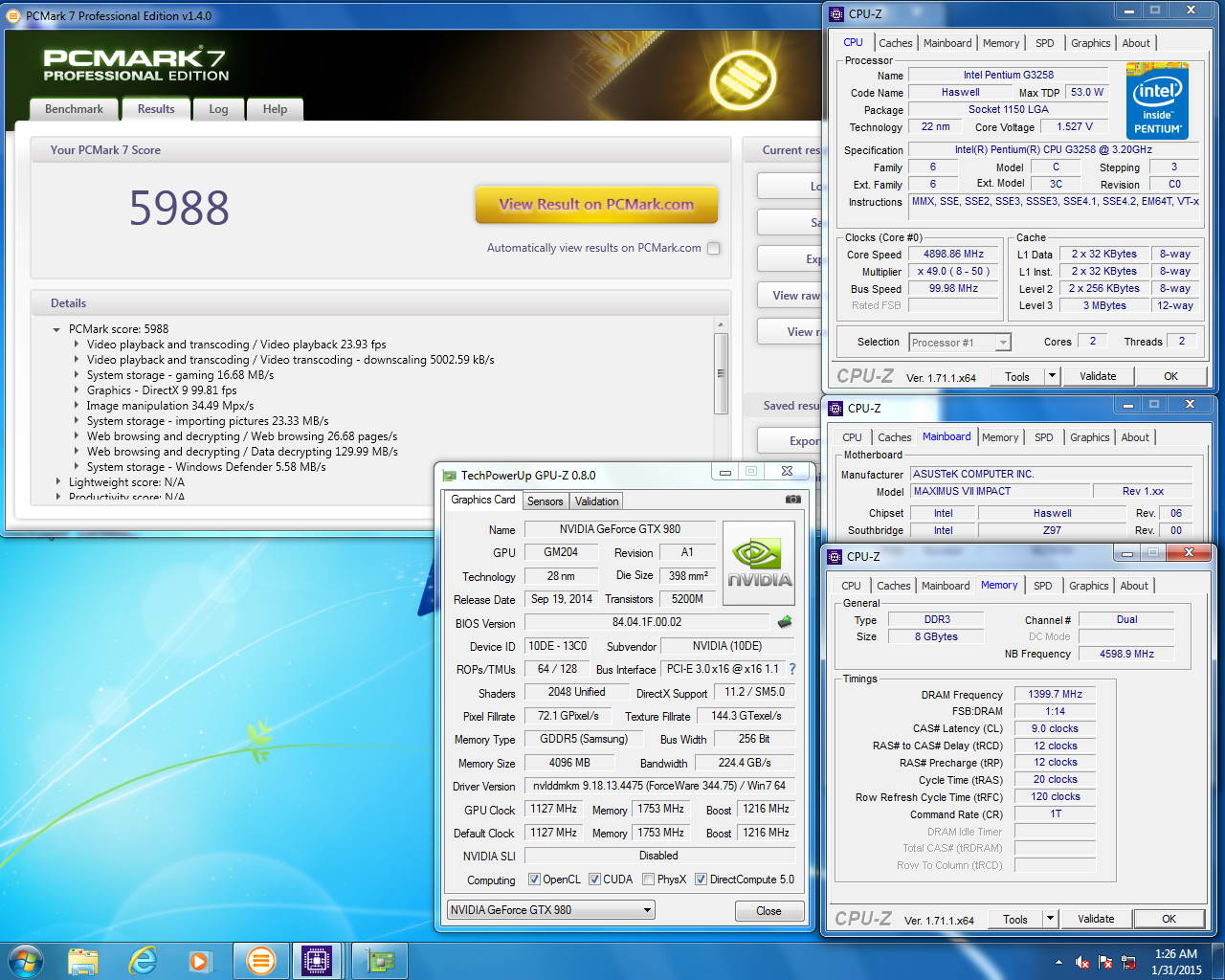Viewport: 1225px width, 980px height.
Task: Click the BIOS Version field in GPU-Z
Action: (x=647, y=622)
